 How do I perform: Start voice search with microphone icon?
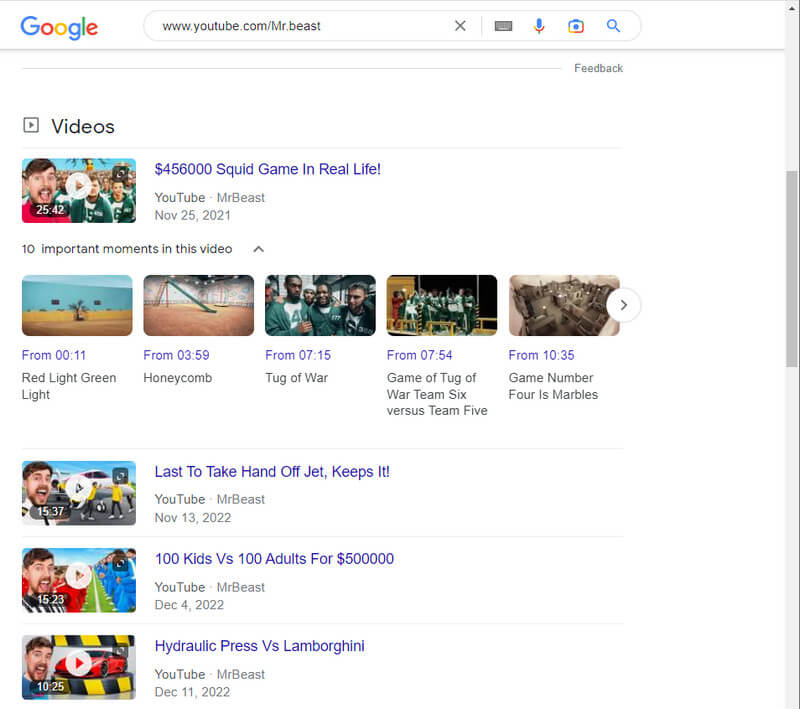(539, 26)
